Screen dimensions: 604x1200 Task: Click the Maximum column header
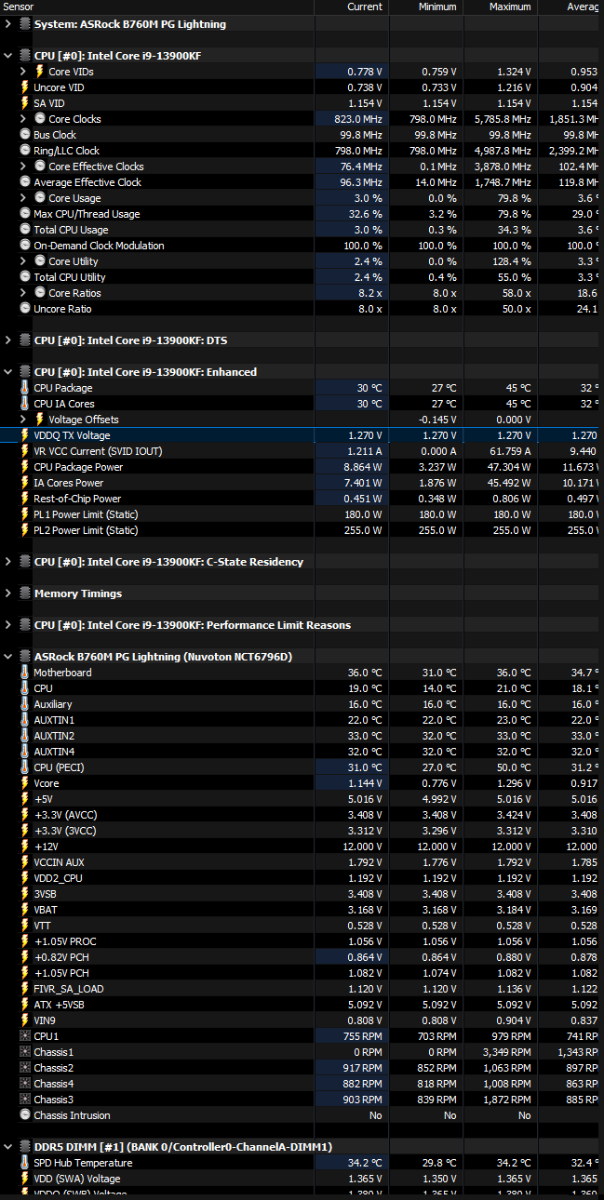coord(509,6)
